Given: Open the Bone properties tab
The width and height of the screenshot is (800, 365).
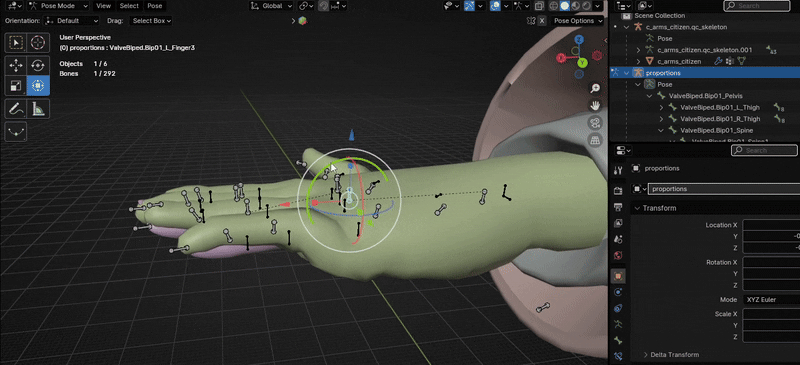Looking at the screenshot, I should tap(618, 340).
